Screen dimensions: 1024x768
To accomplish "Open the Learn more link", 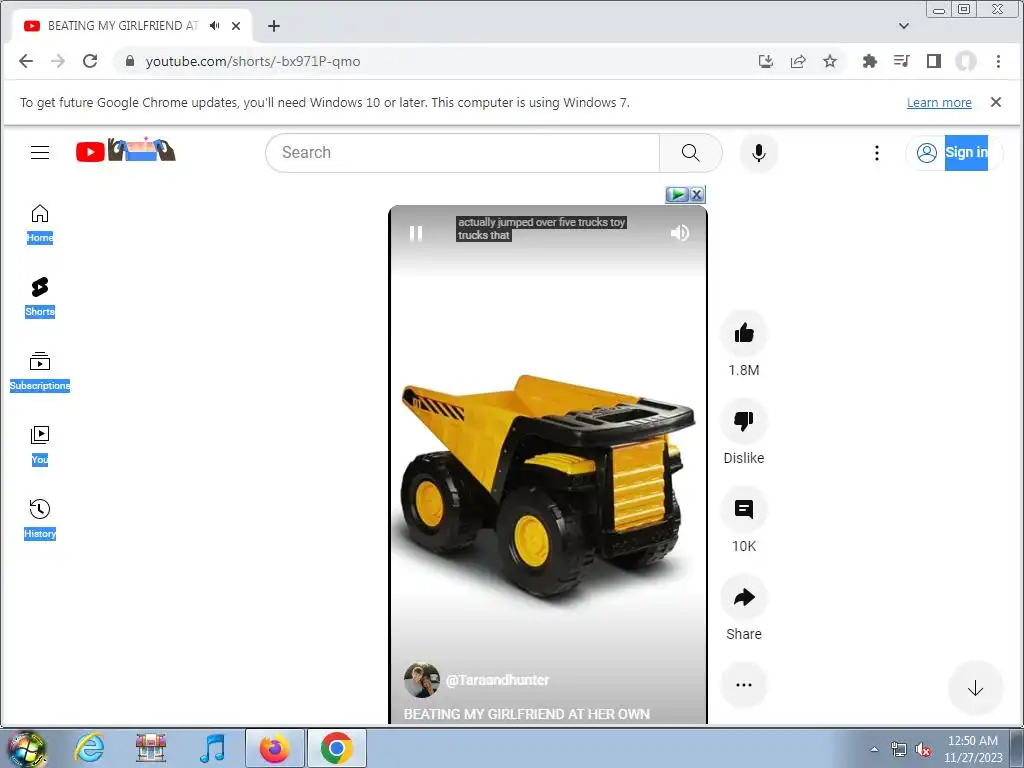I will click(x=939, y=103).
